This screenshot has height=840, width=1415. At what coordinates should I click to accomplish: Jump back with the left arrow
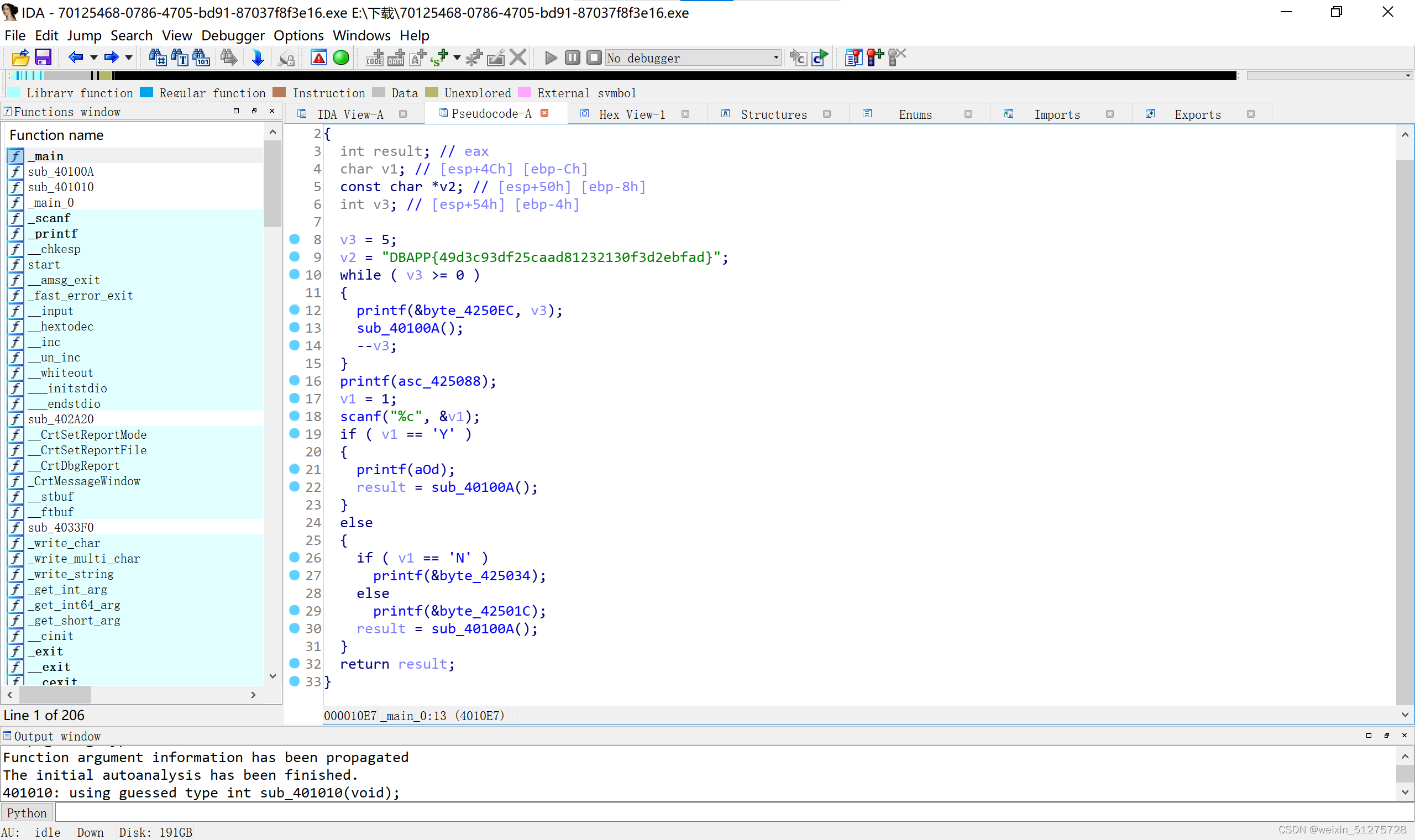click(75, 57)
